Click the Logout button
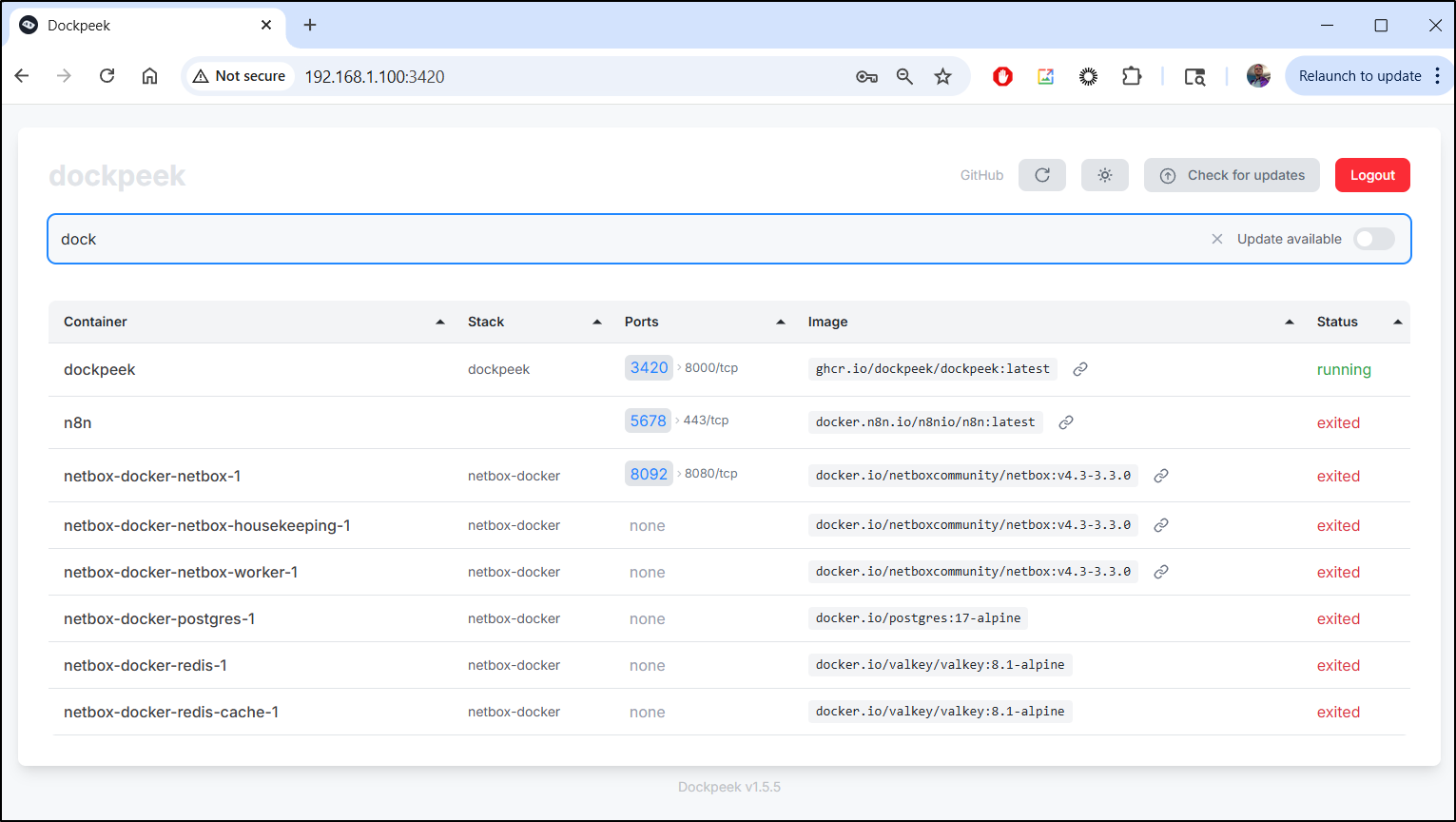The width and height of the screenshot is (1456, 822). pyautogui.click(x=1372, y=175)
